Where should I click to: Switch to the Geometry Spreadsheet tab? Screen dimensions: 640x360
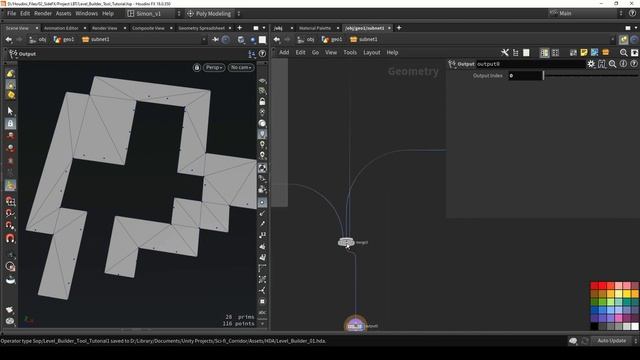click(202, 28)
